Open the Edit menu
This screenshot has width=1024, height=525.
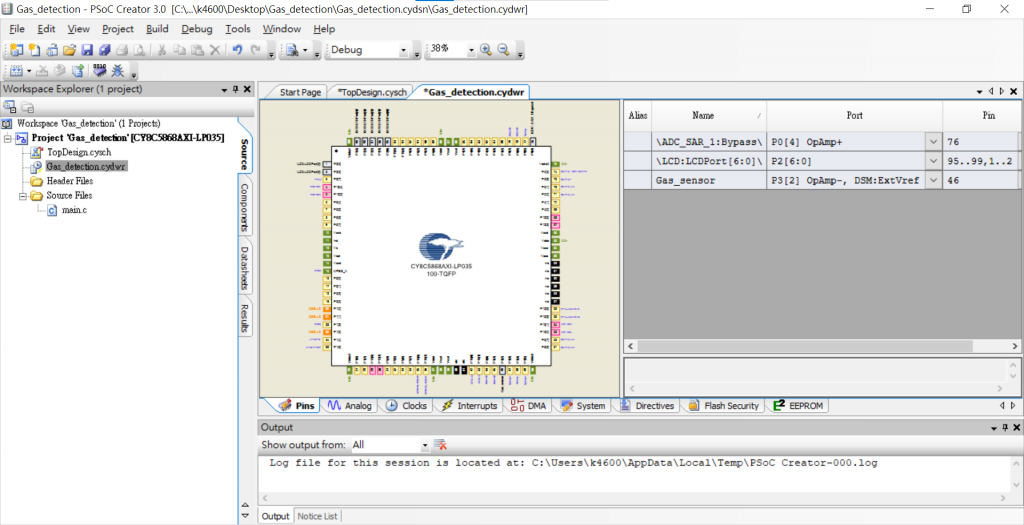click(46, 29)
